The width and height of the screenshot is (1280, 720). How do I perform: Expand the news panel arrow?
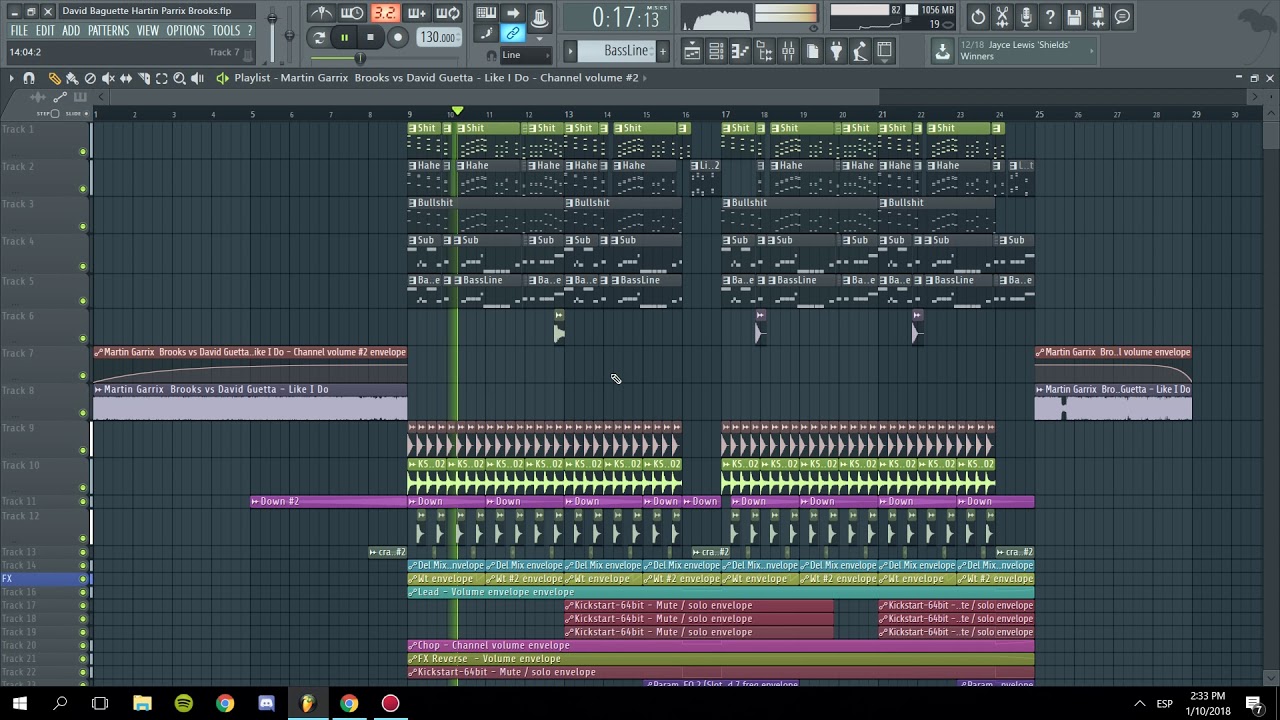click(1092, 51)
